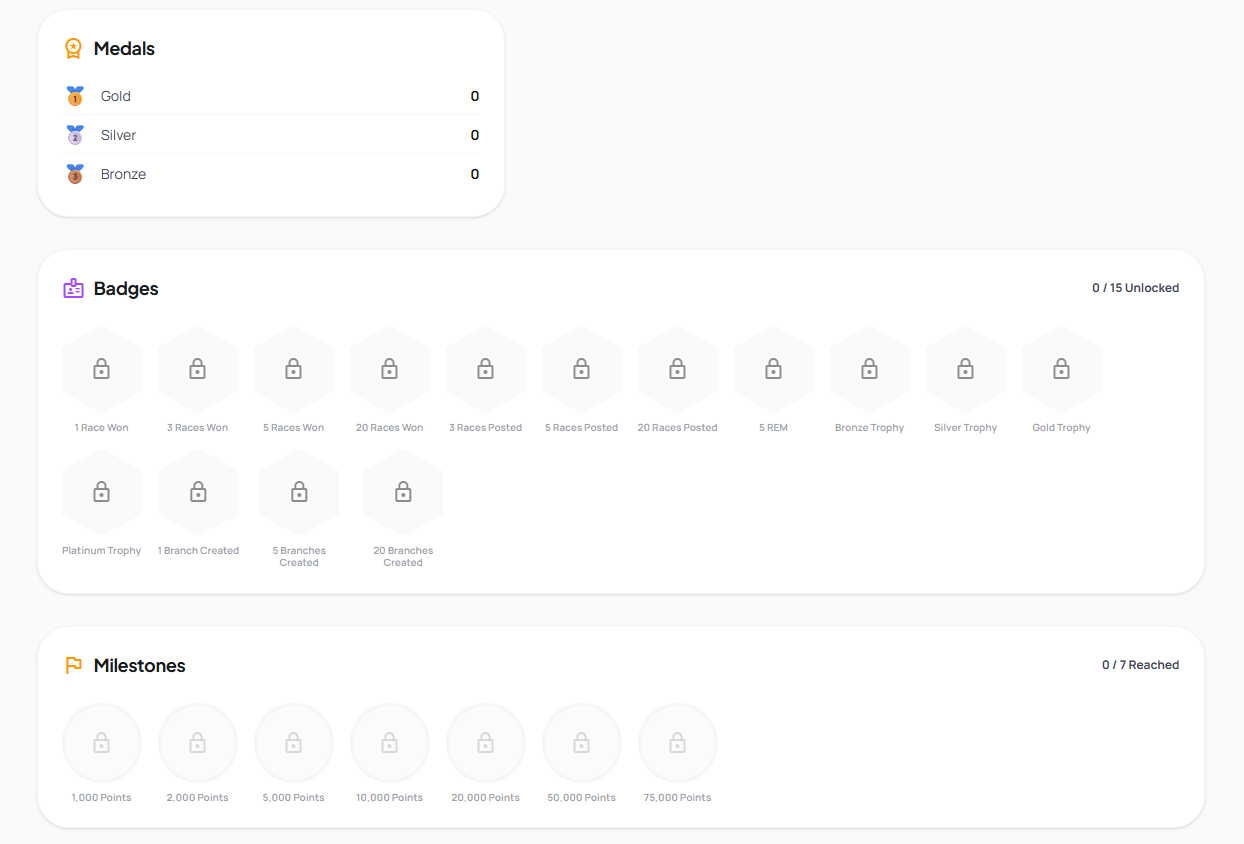
Task: Select the locked Platinum Trophy badge
Action: point(102,493)
